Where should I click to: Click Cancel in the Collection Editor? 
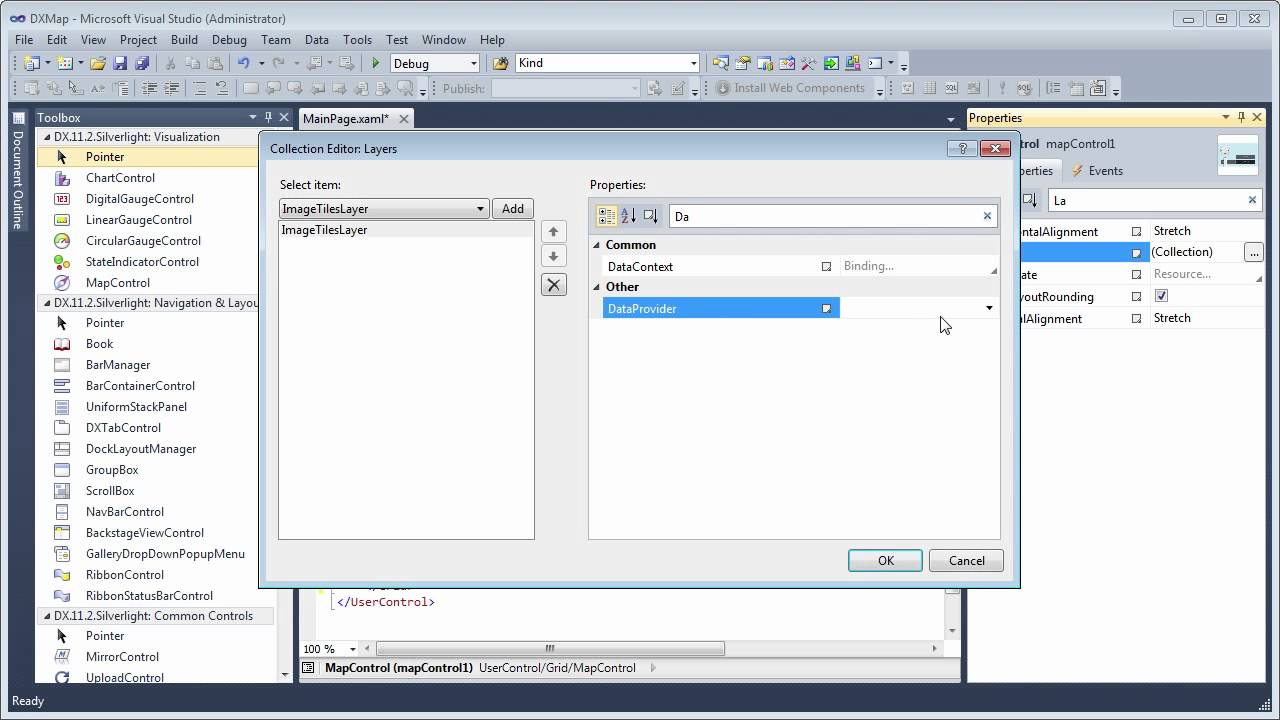click(967, 561)
